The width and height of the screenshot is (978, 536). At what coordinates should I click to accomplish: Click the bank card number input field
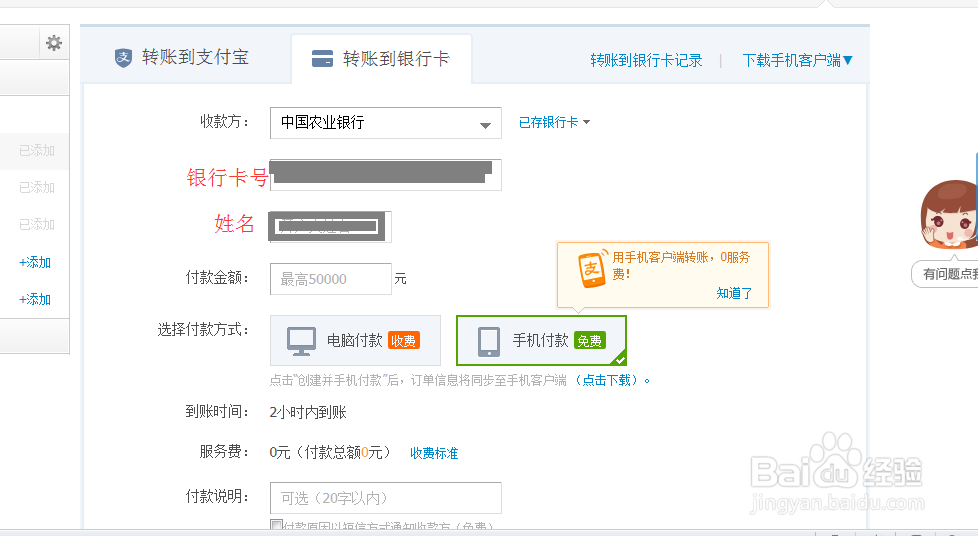pos(385,175)
